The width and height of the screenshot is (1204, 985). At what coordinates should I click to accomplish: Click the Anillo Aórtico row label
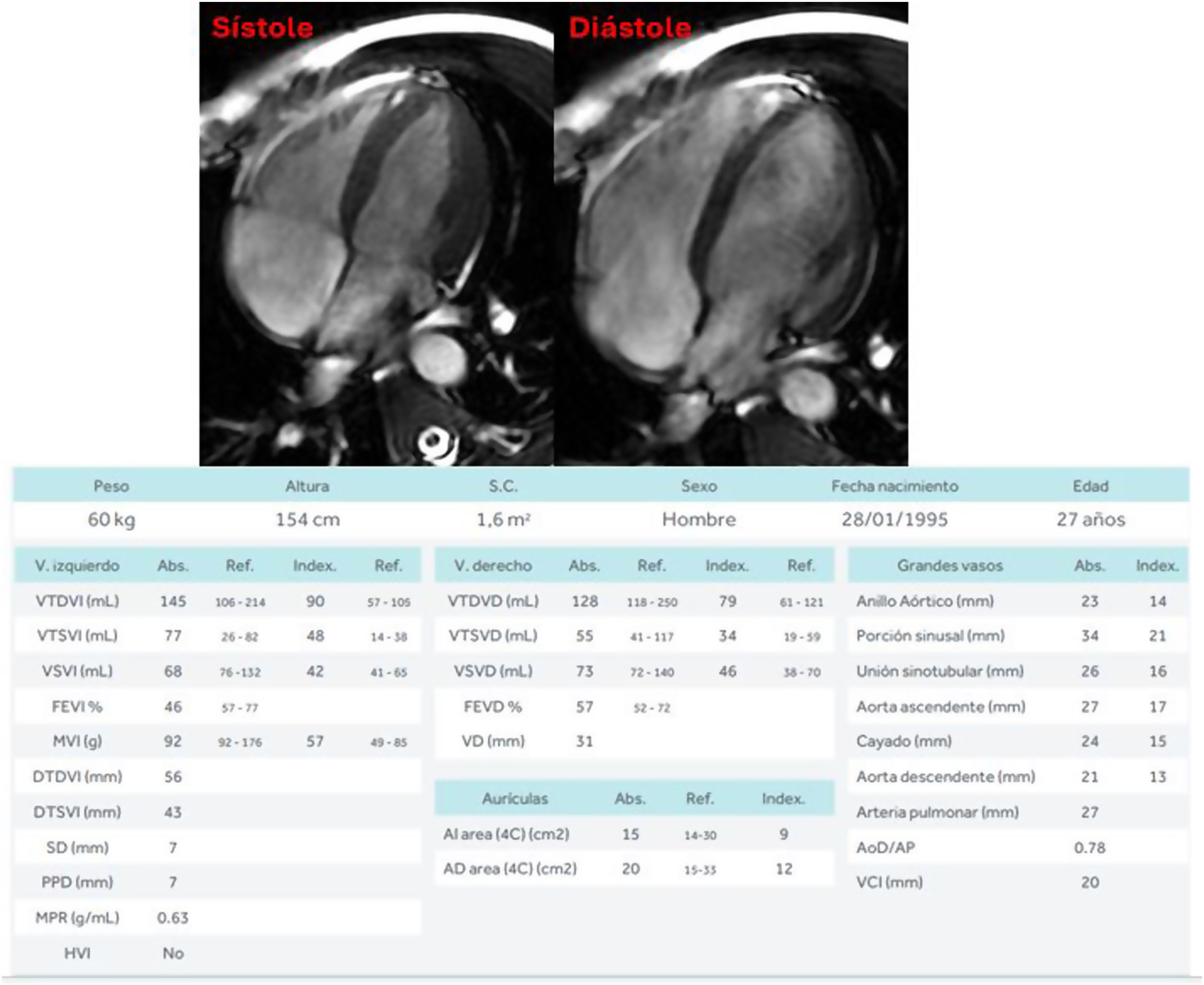(x=925, y=601)
